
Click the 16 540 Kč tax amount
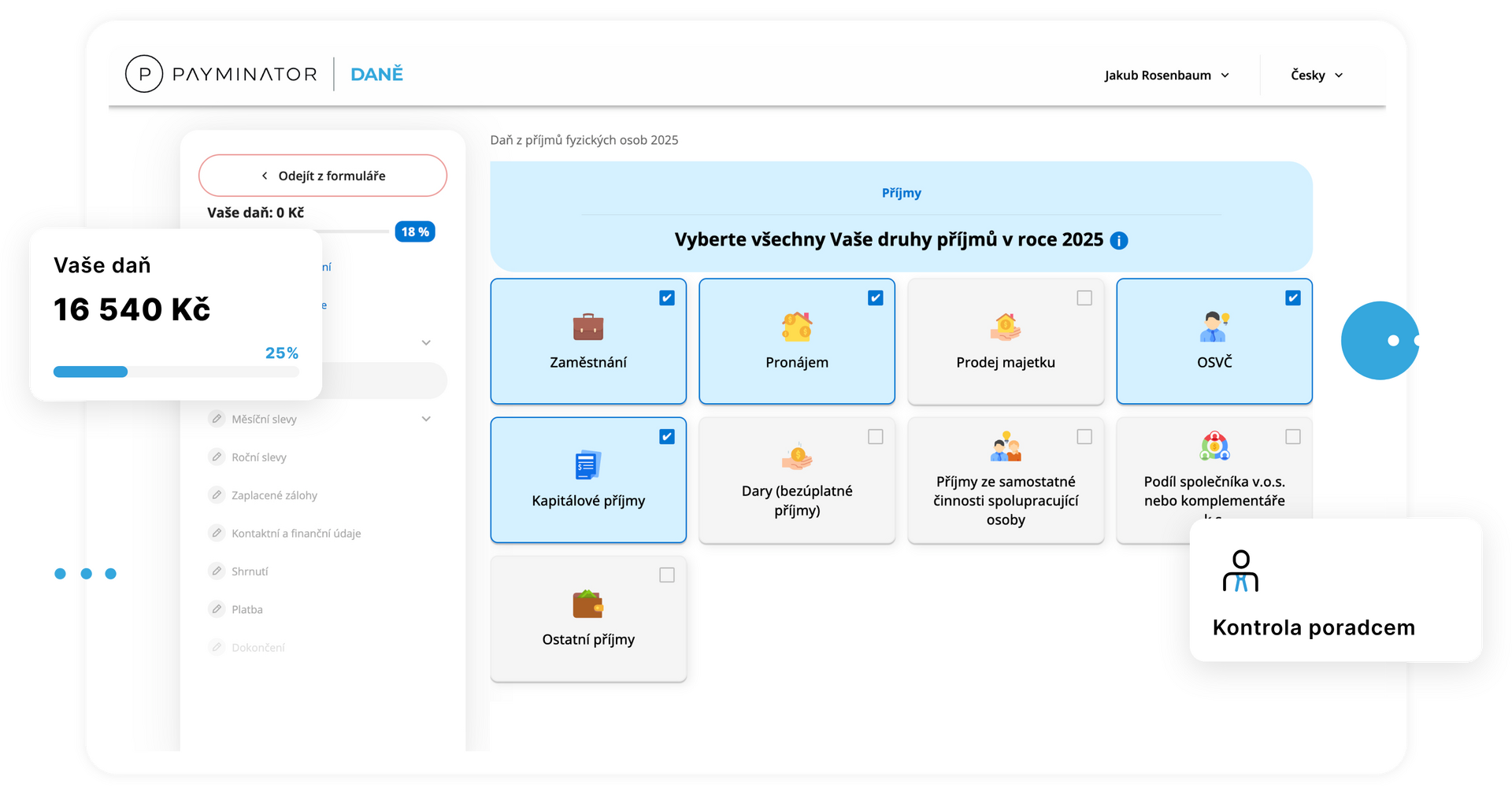(132, 309)
